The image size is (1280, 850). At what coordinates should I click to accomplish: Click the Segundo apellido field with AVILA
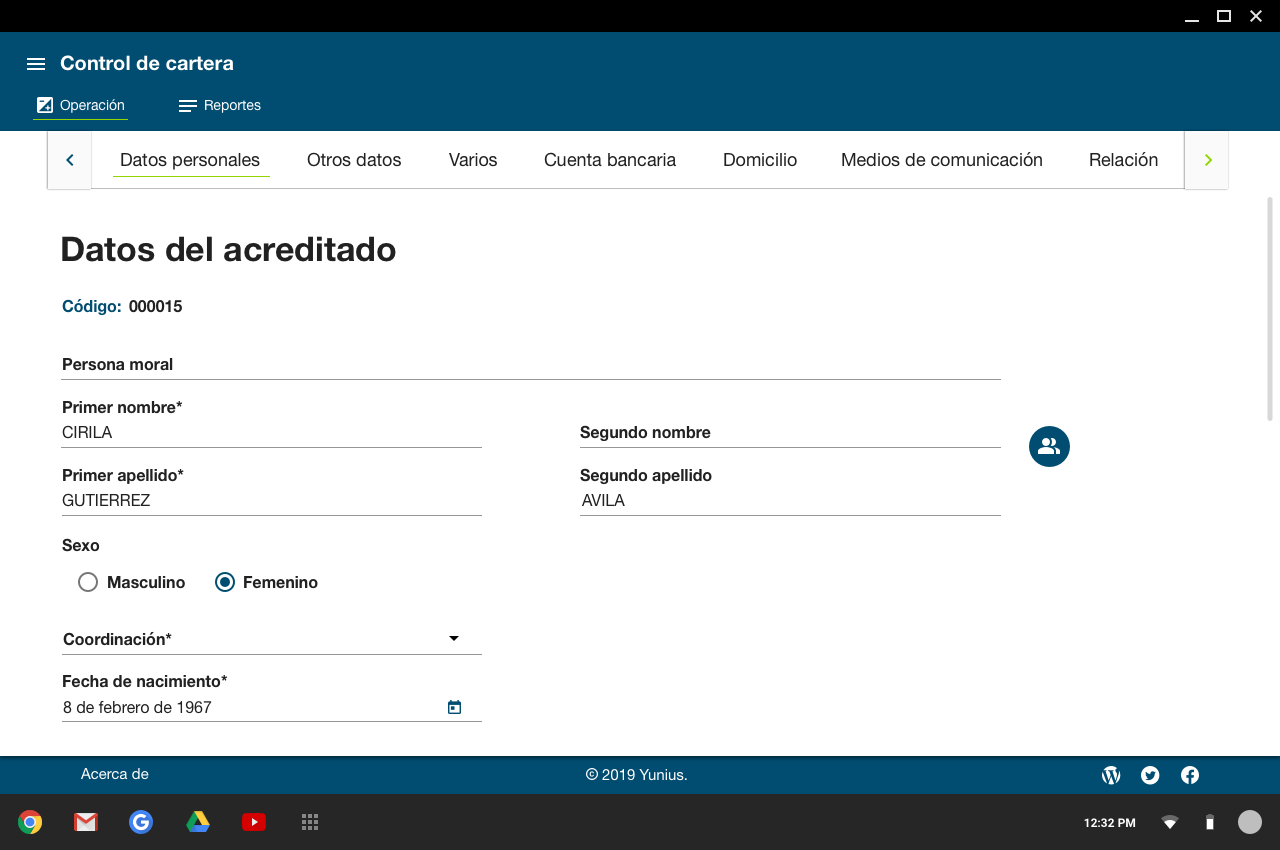[790, 500]
